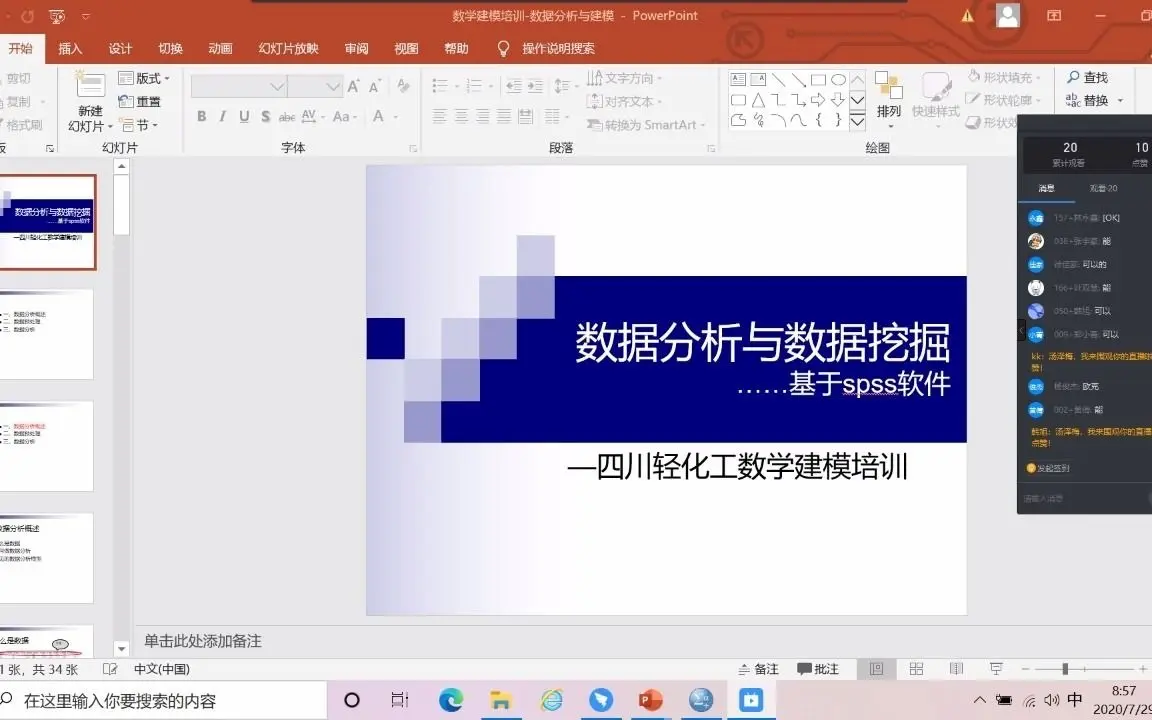Click the notes area 单击此处添加备注
The width and height of the screenshot is (1152, 720).
click(x=203, y=641)
